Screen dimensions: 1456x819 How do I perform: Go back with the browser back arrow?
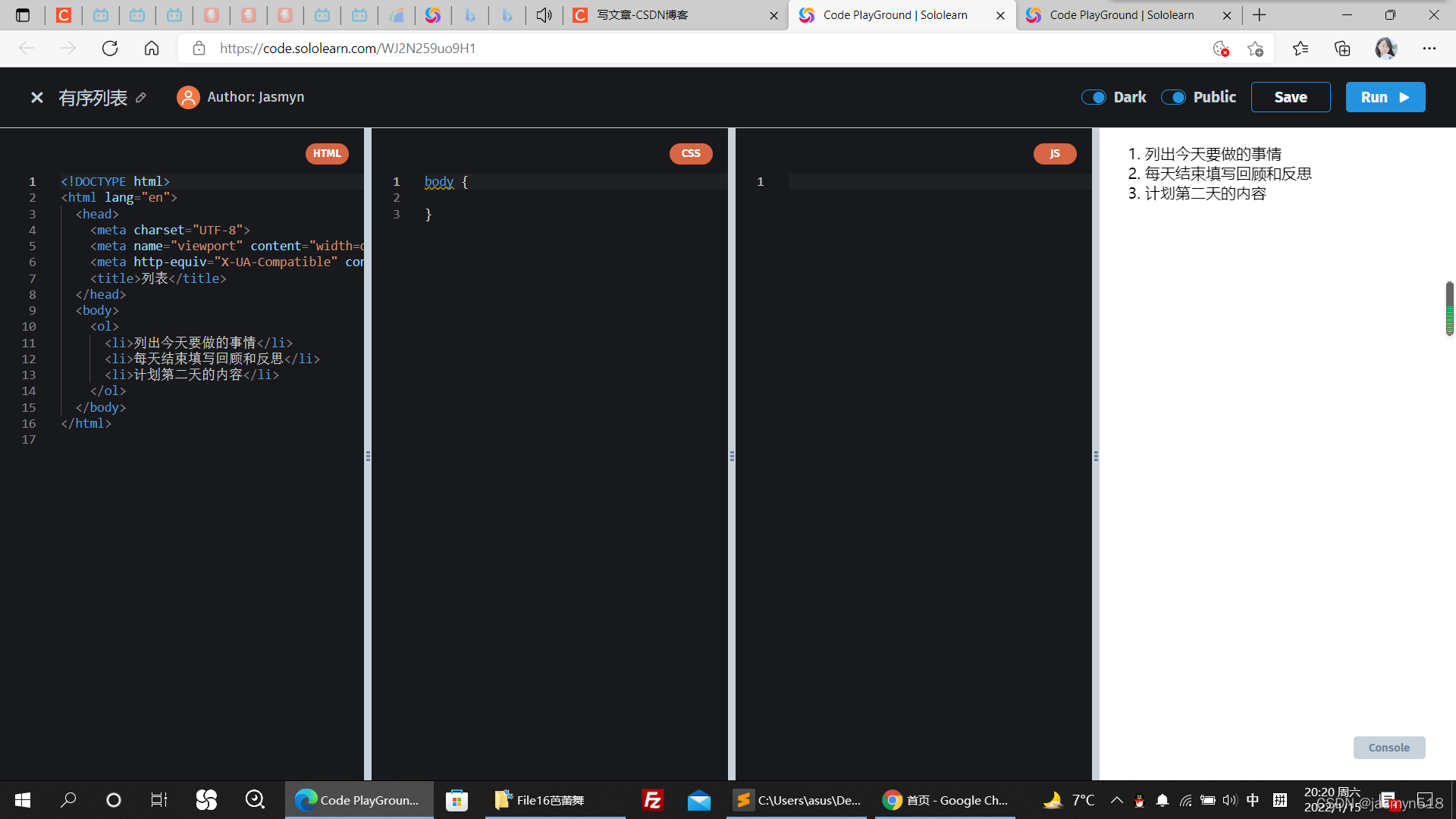coord(27,49)
